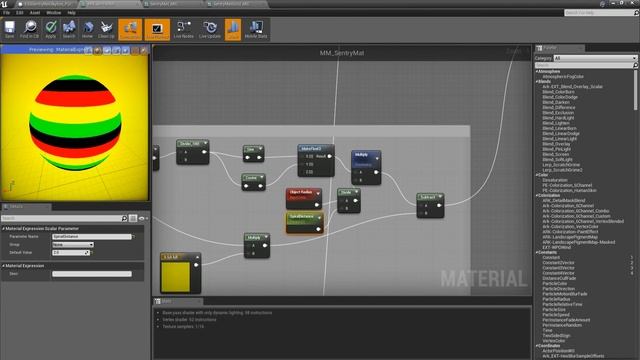Click Find in CB magnifier icon
This screenshot has height=360, width=640.
[x=29, y=29]
